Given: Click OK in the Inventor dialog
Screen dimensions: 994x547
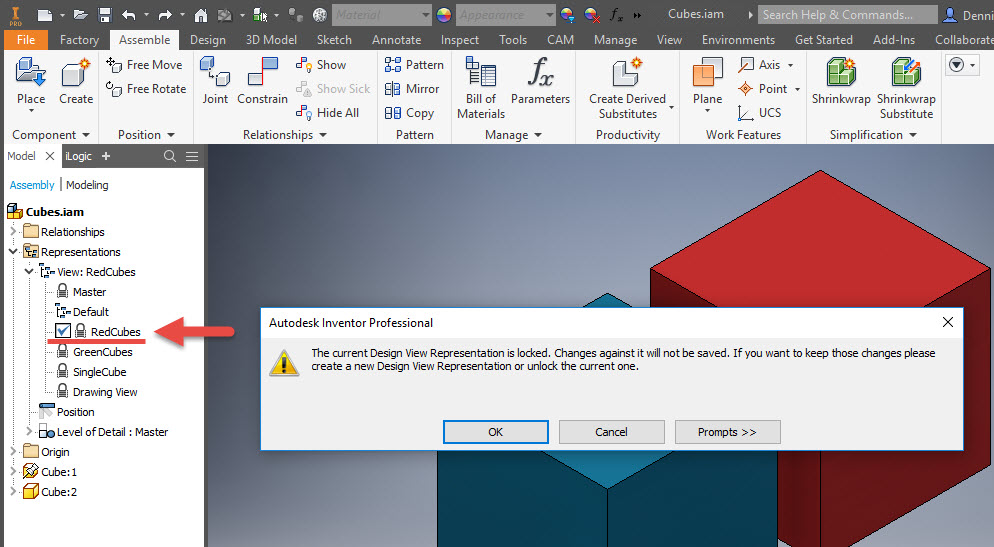Looking at the screenshot, I should click(x=496, y=432).
